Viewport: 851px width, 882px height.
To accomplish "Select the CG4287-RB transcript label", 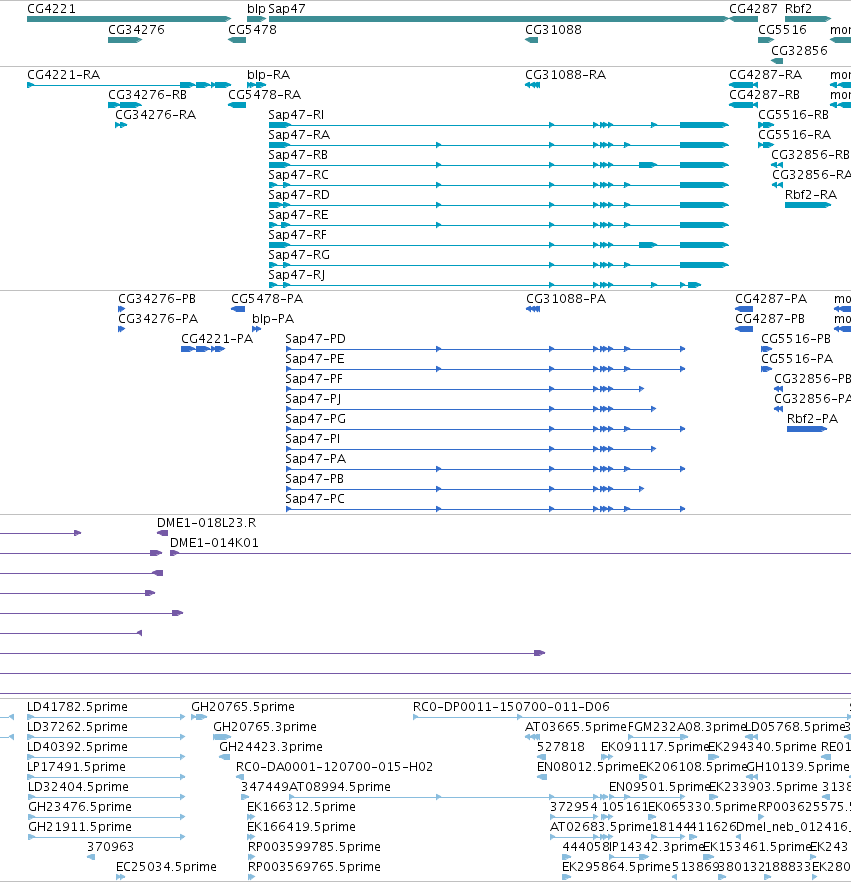I will (764, 94).
